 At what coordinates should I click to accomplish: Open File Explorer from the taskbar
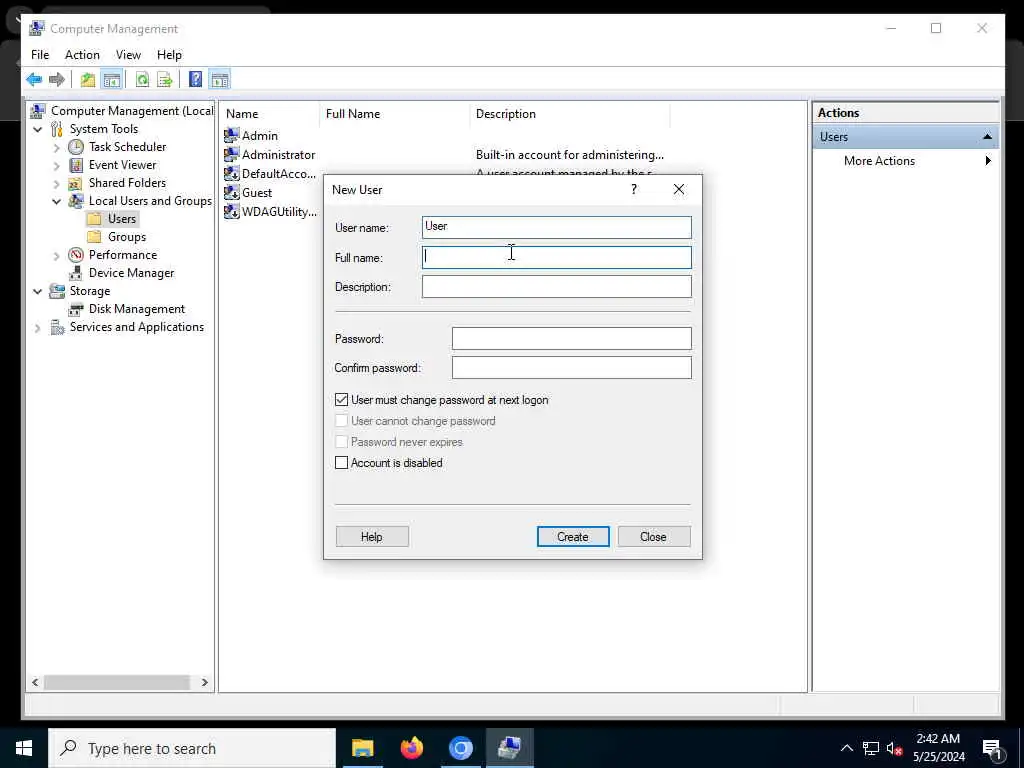[x=362, y=748]
